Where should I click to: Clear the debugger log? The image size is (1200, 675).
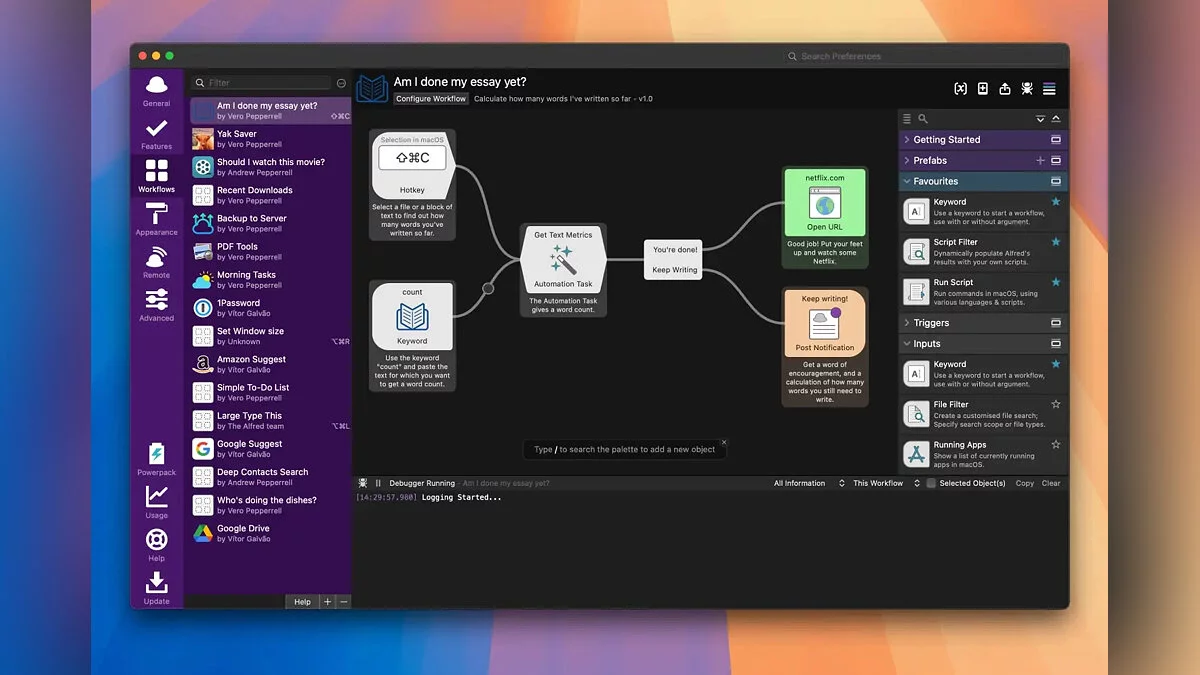1051,483
